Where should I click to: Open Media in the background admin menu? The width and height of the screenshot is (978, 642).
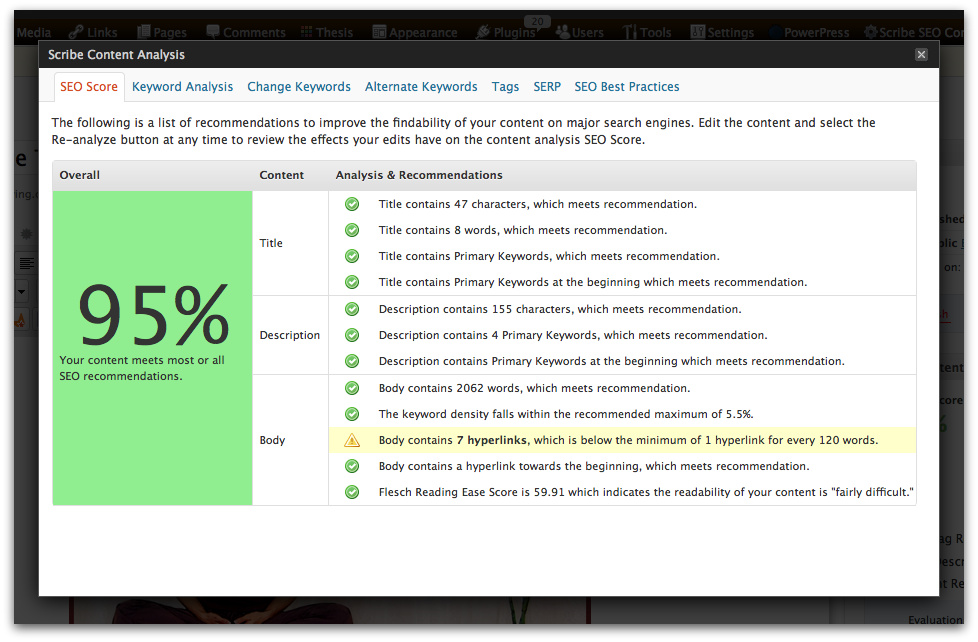(34, 32)
